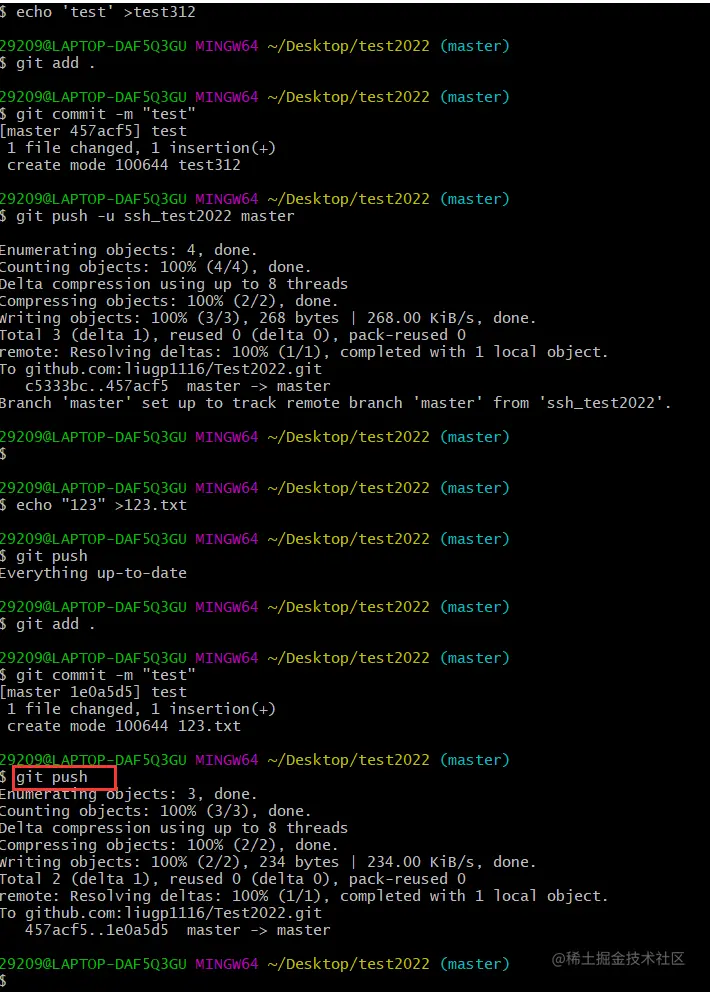
Task: Select "create mode 100644 test312" line
Action: 124,165
